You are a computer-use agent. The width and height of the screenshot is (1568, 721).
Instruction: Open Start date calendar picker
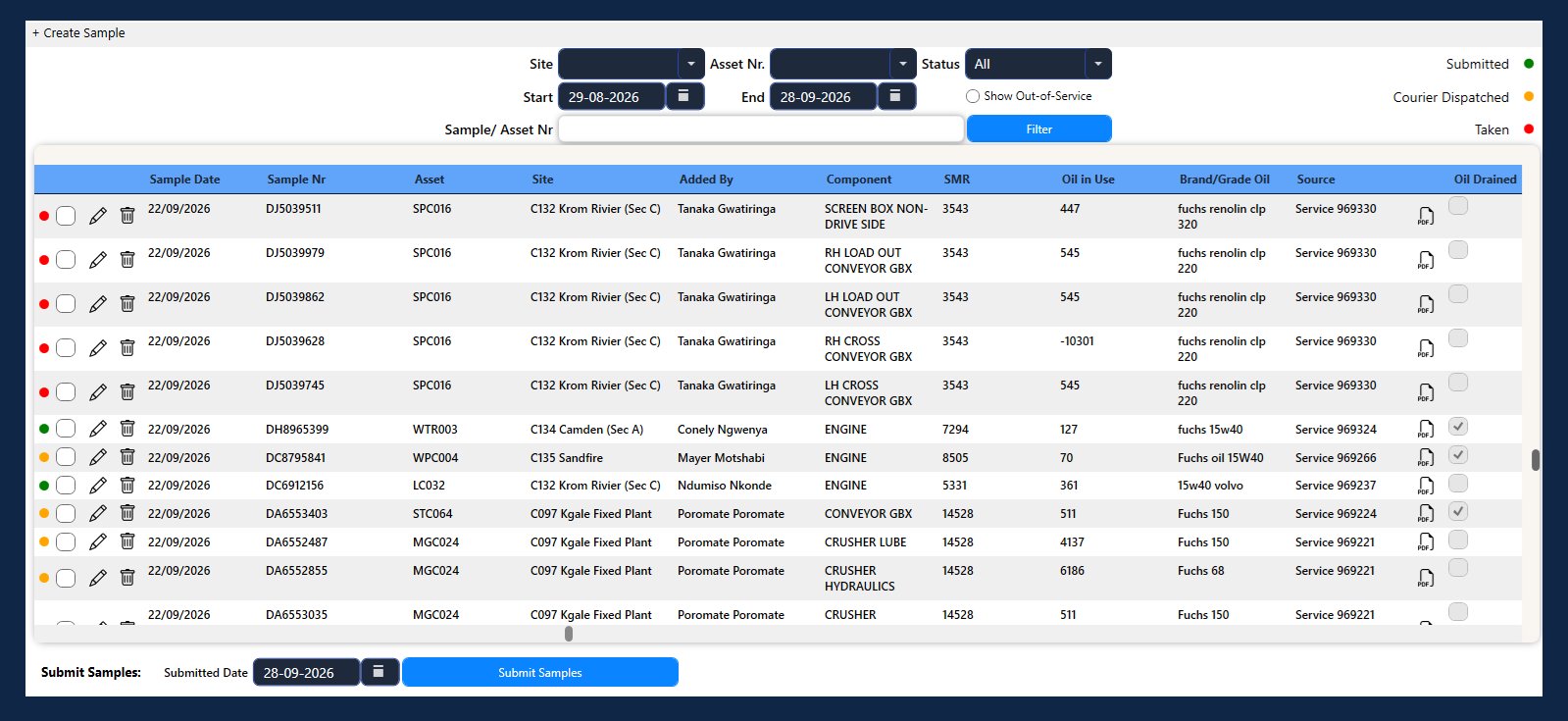pyautogui.click(x=684, y=96)
